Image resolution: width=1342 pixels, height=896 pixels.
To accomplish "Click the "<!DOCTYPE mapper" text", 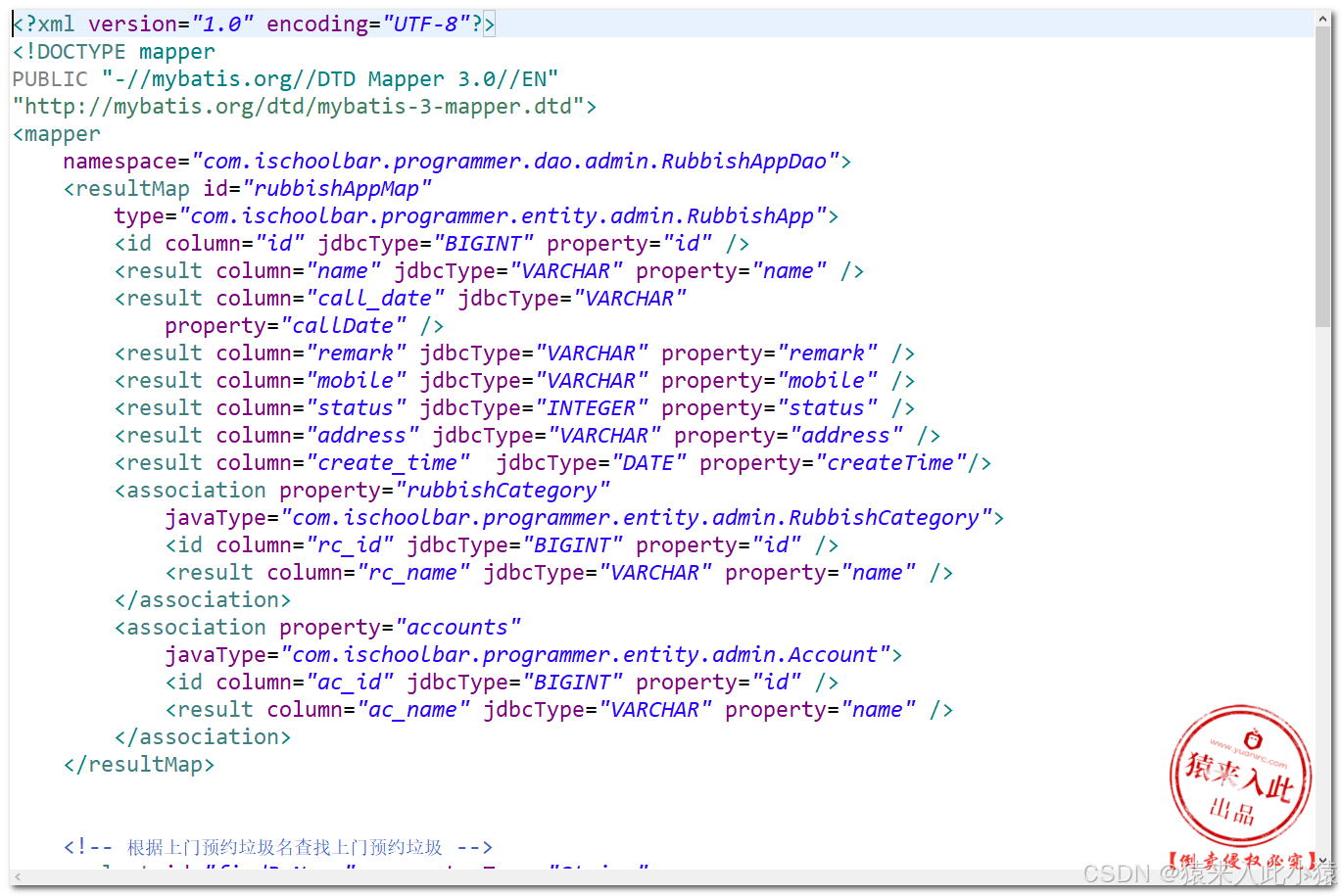I will 114,51.
